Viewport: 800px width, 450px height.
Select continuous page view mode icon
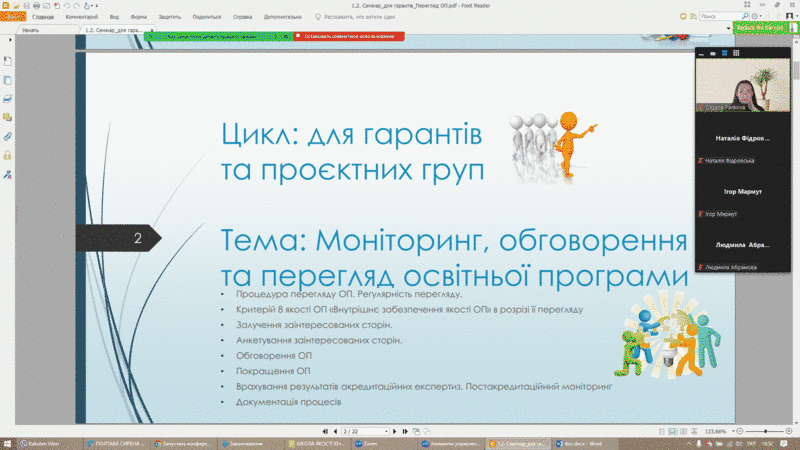coord(672,432)
